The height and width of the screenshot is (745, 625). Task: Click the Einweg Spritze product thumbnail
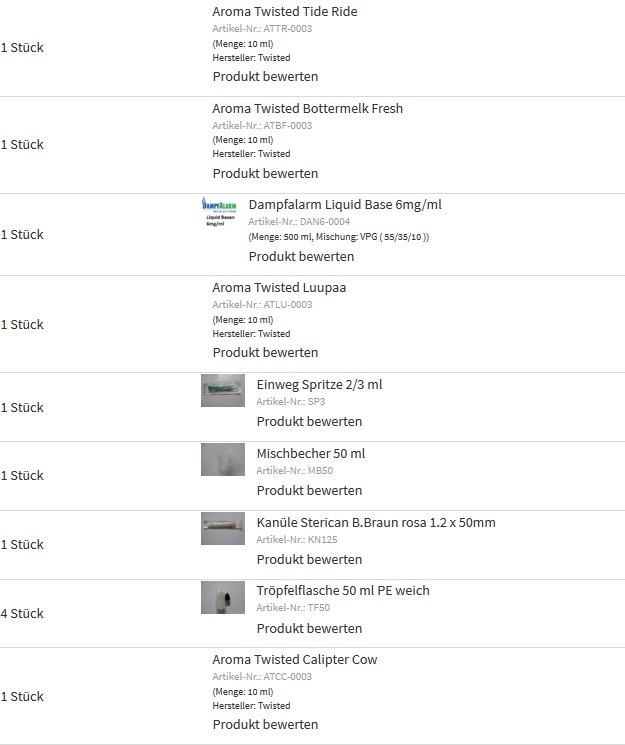pos(223,391)
